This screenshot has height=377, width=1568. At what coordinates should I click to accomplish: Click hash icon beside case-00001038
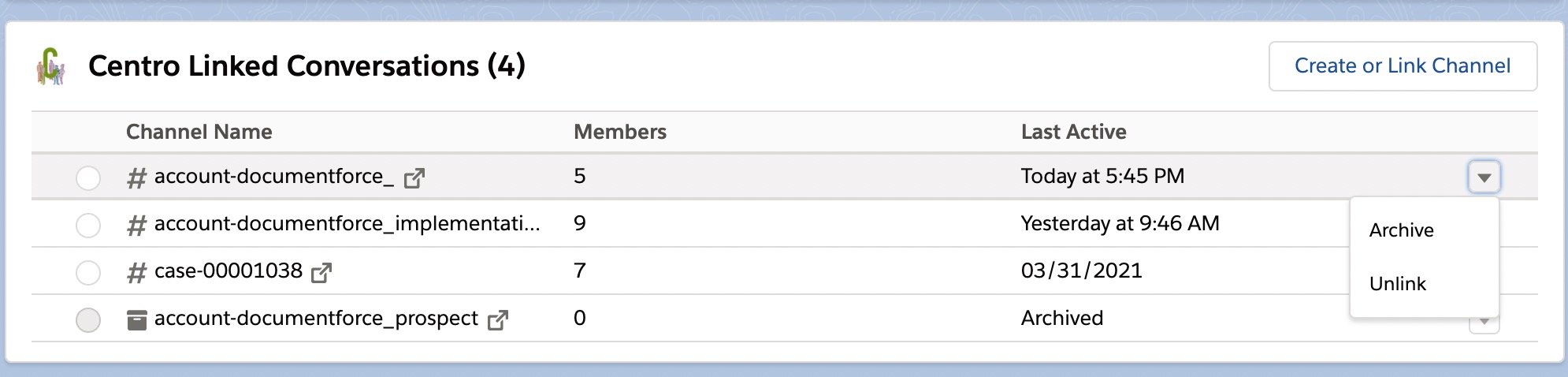[x=137, y=273]
